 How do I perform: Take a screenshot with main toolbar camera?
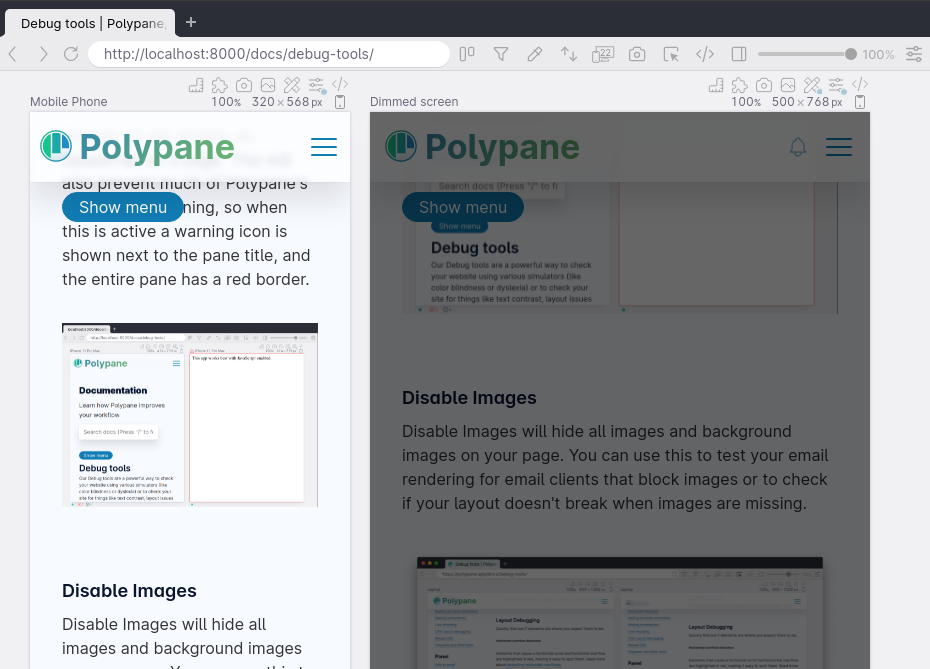pos(637,54)
